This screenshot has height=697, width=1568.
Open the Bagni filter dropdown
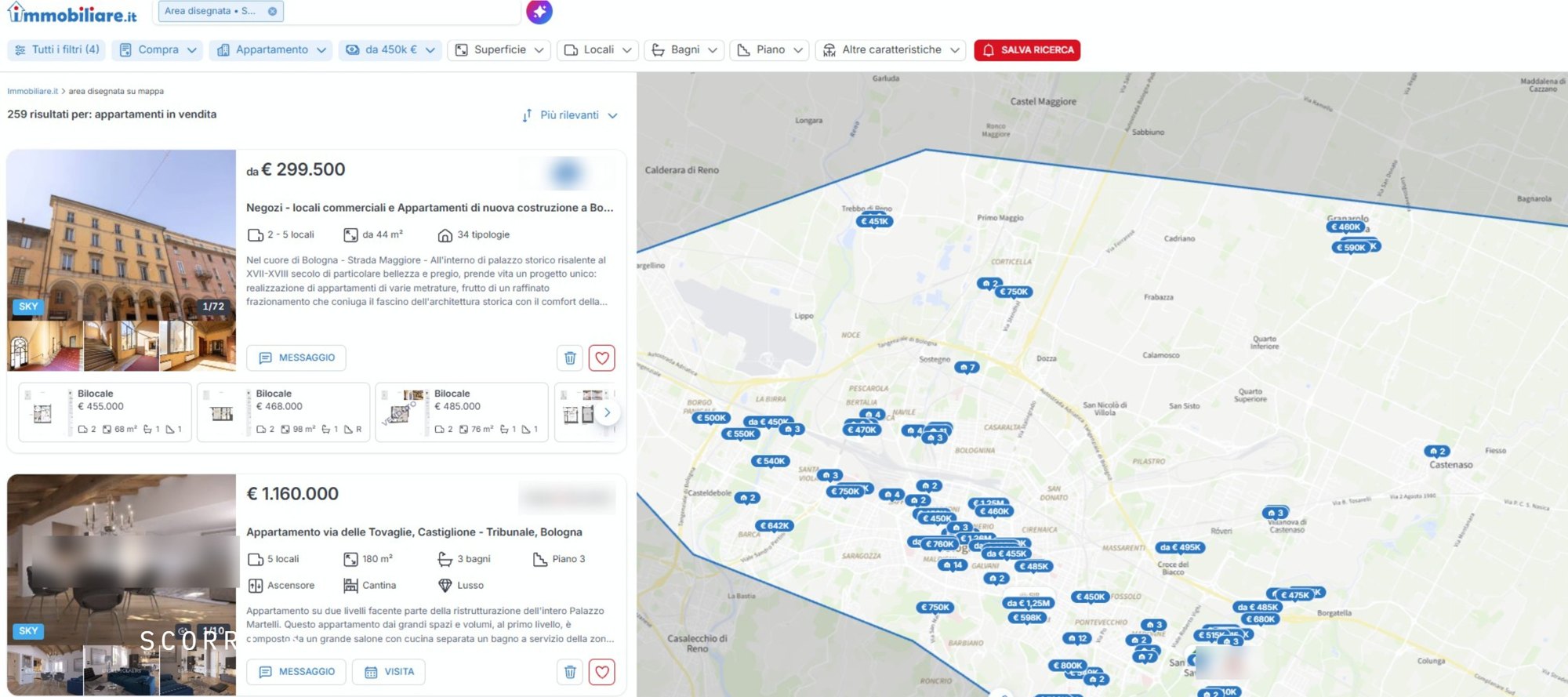pyautogui.click(x=684, y=49)
